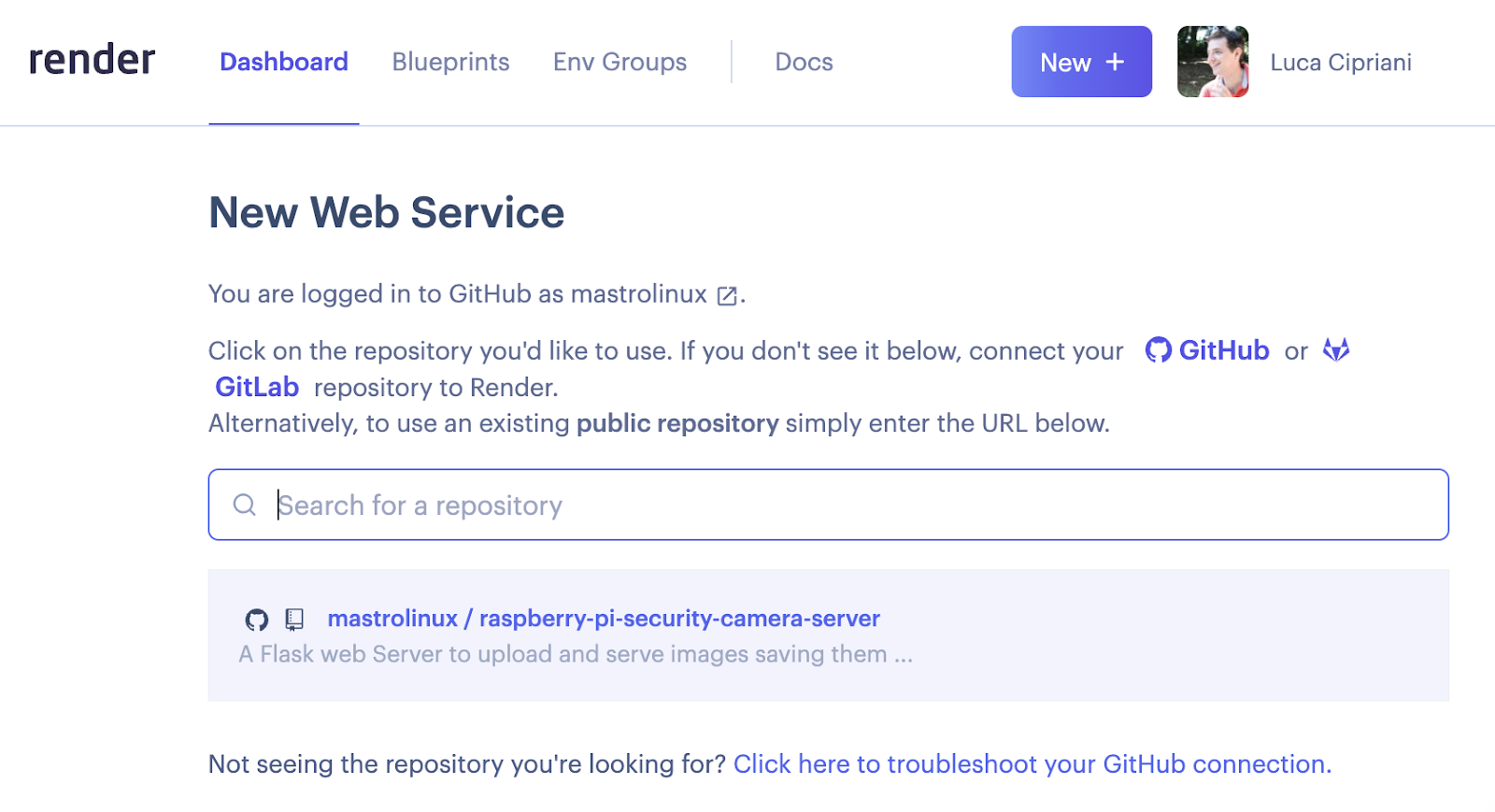Open the user avatar photo
The height and width of the screenshot is (812, 1495).
point(1212,63)
